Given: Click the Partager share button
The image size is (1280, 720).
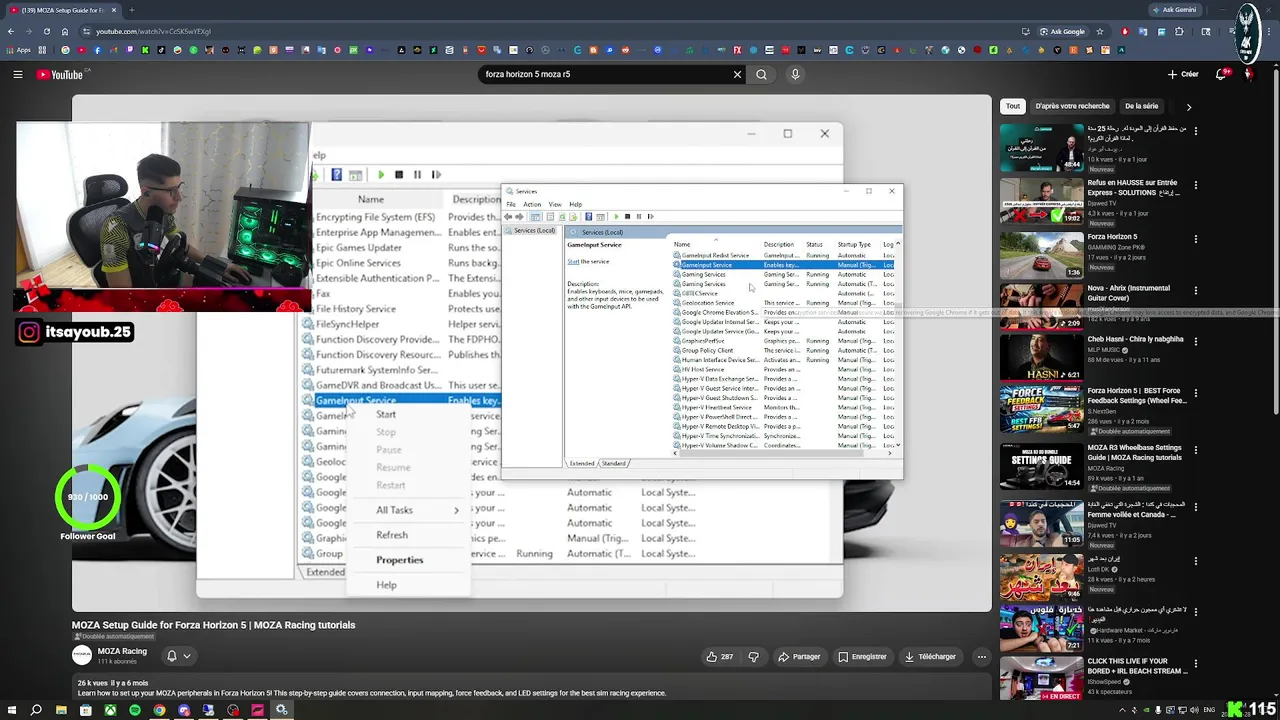Looking at the screenshot, I should 799,657.
